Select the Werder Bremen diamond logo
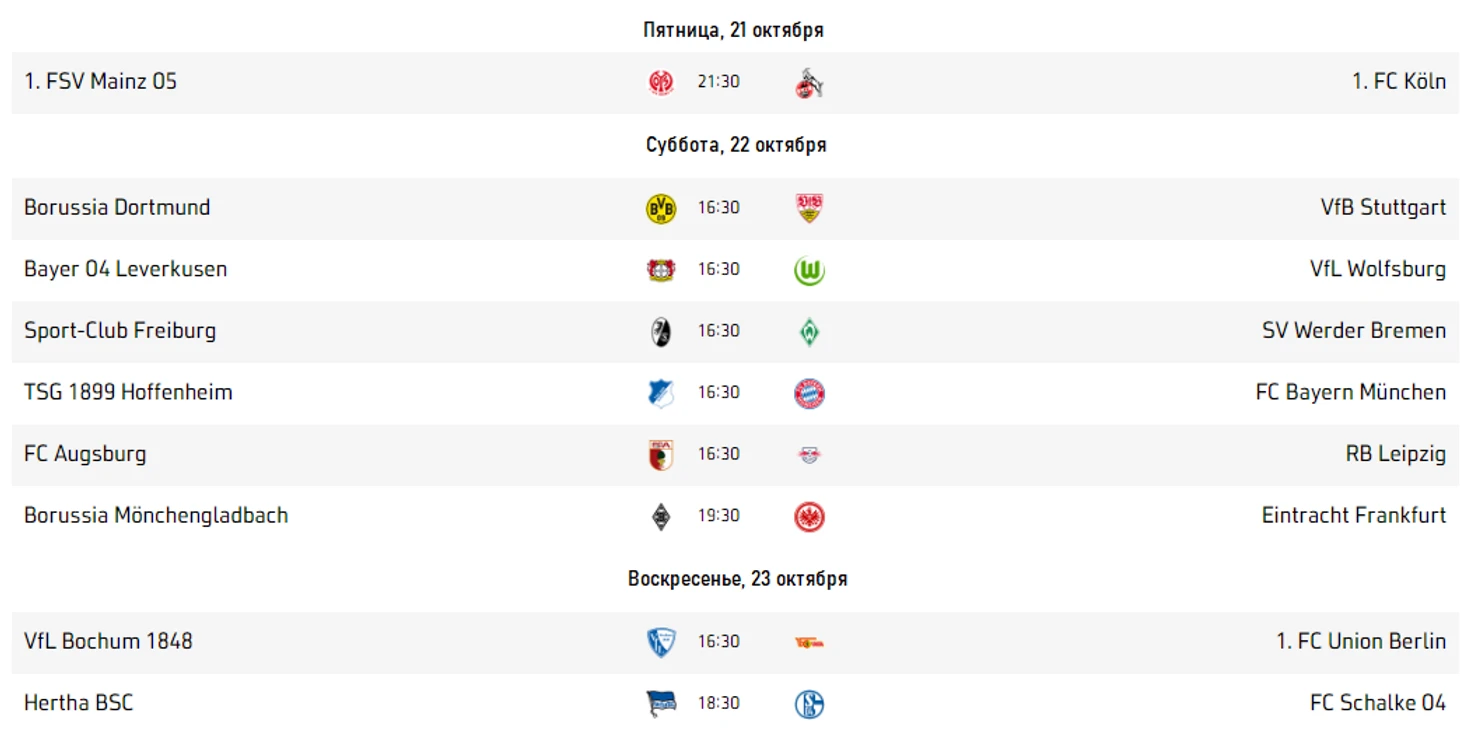The image size is (1460, 736). (809, 332)
